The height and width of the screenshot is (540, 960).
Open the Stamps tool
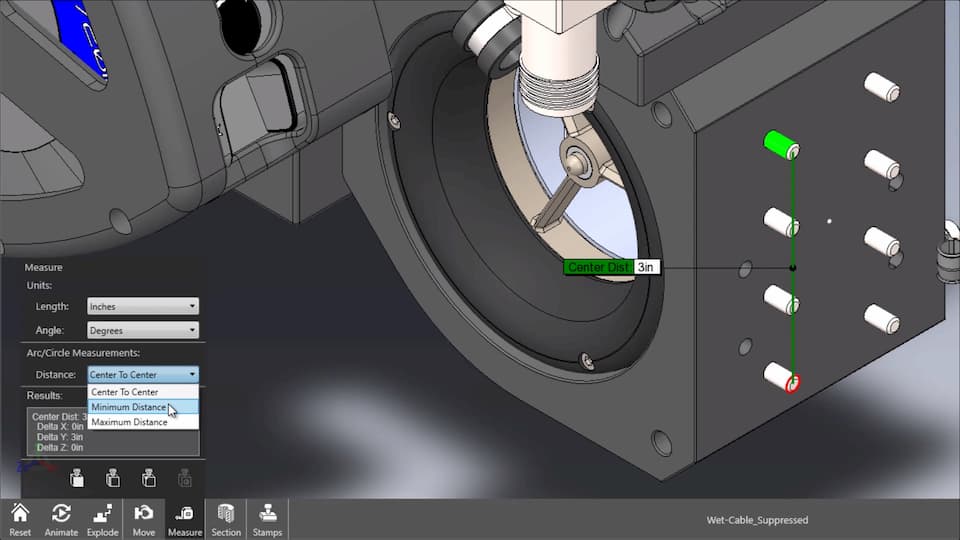(x=267, y=518)
